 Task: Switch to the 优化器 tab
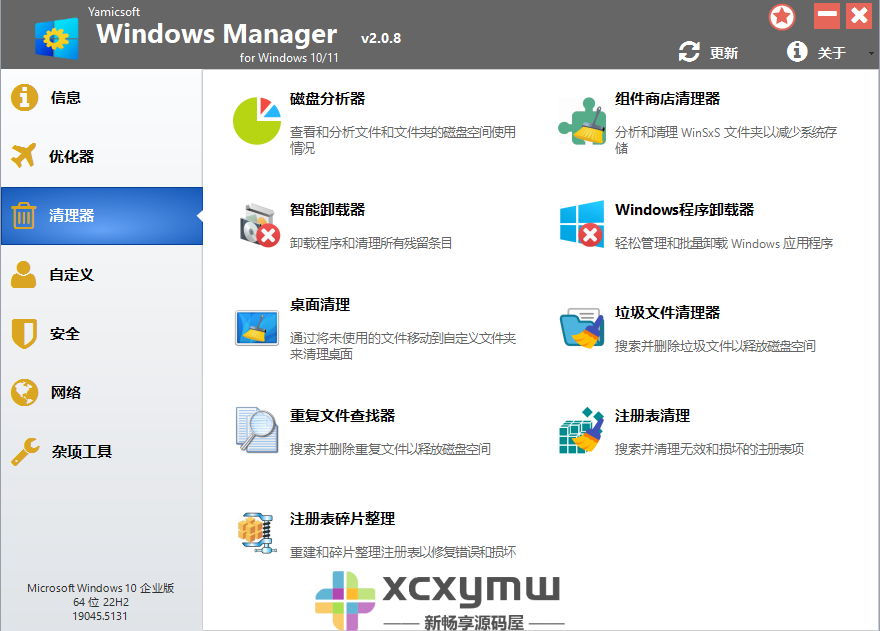pyautogui.click(x=102, y=157)
